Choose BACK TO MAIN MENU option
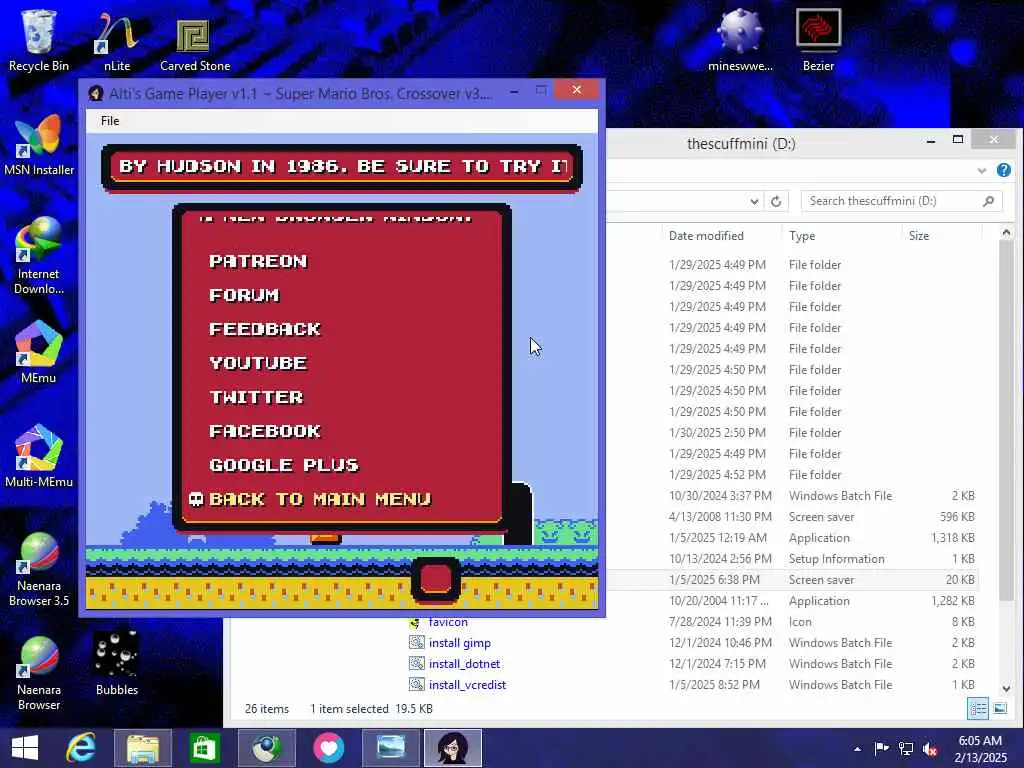 (x=320, y=499)
